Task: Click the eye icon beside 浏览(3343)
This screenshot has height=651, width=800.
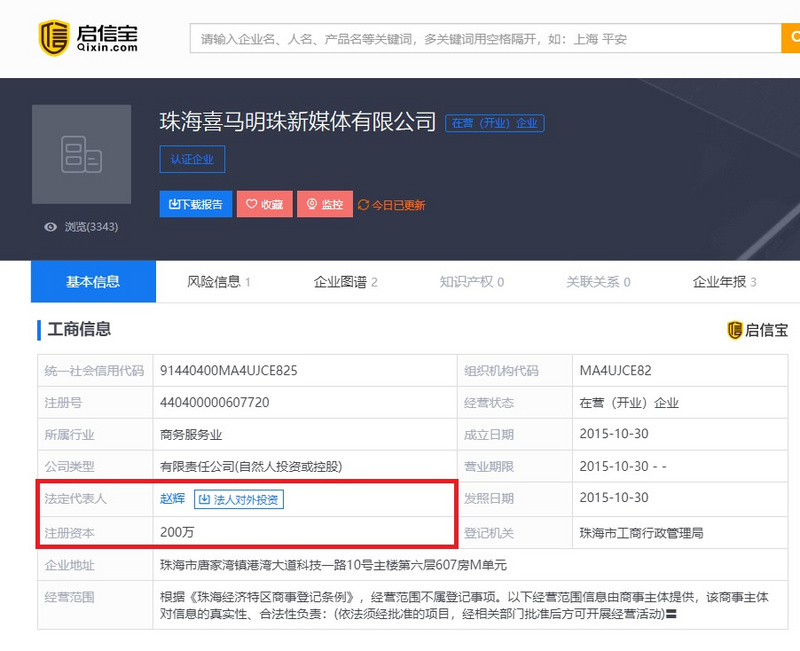Action: (51, 227)
